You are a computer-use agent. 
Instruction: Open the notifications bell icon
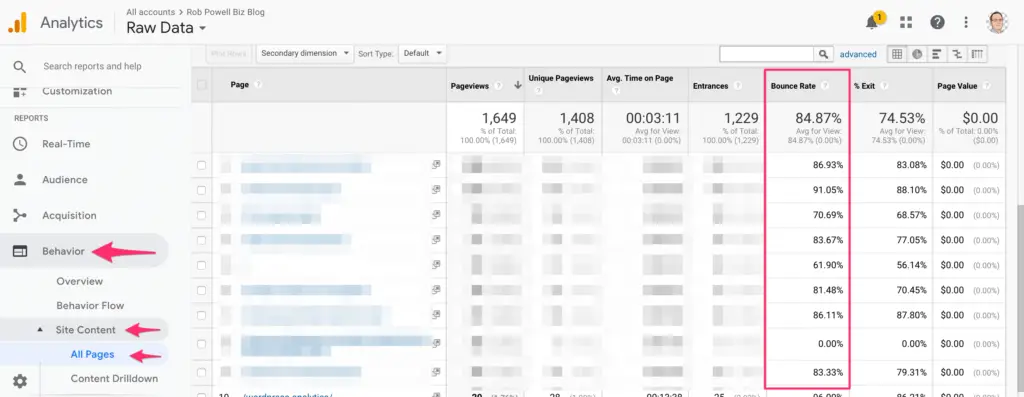(x=871, y=23)
